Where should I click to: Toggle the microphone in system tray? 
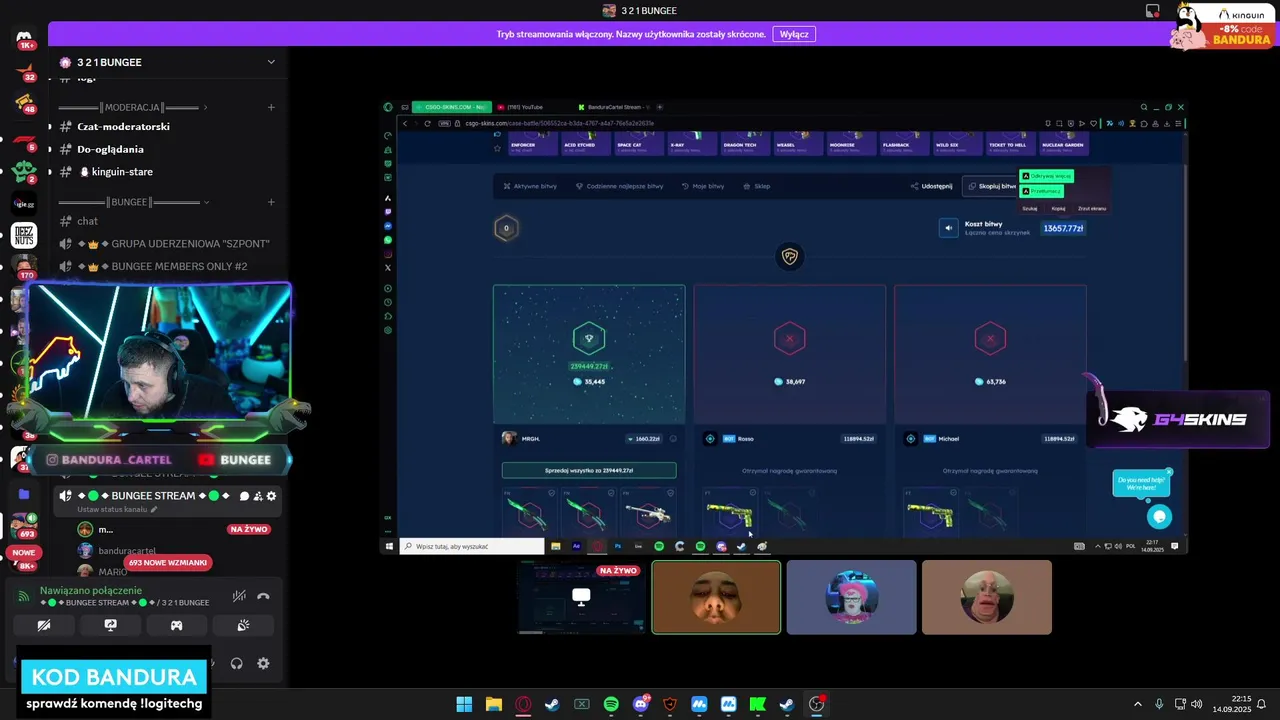click(1159, 704)
